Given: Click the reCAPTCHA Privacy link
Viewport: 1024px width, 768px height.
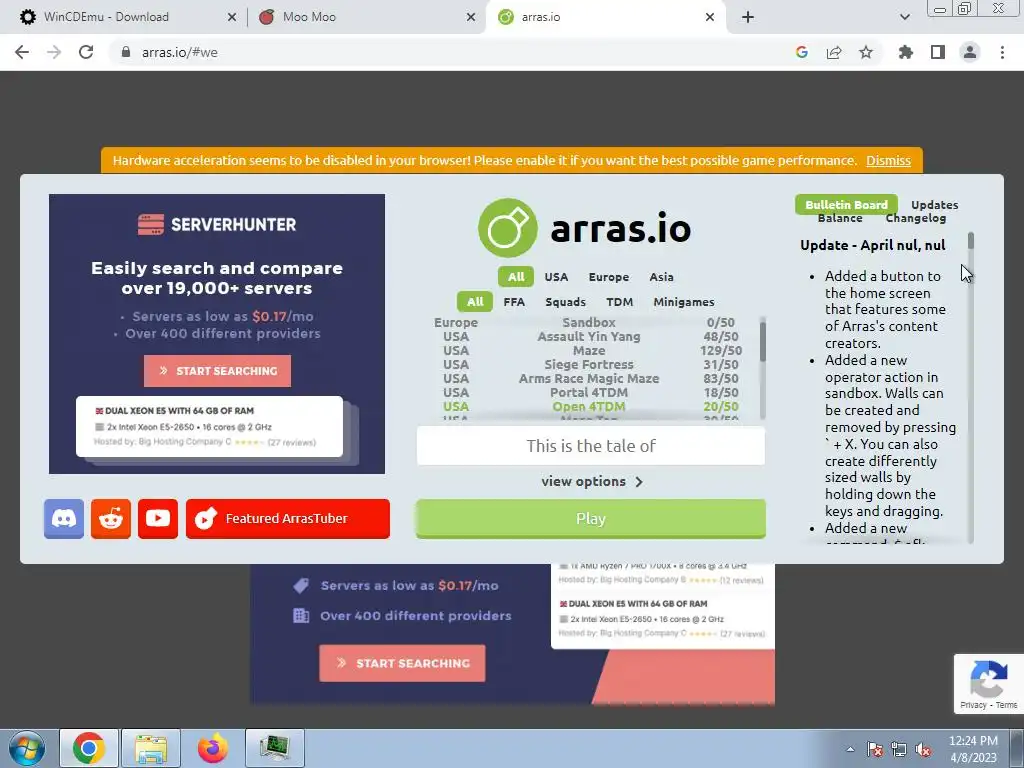Looking at the screenshot, I should click(x=973, y=705).
